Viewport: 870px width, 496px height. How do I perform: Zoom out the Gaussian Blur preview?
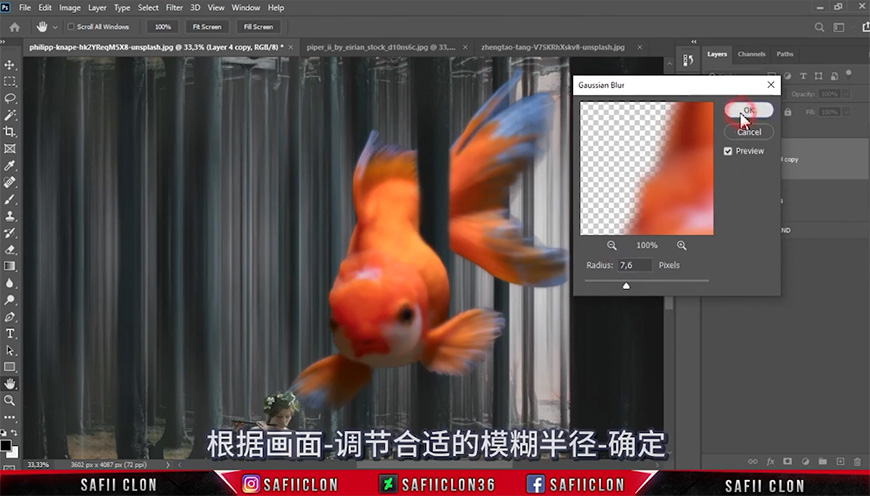point(611,245)
